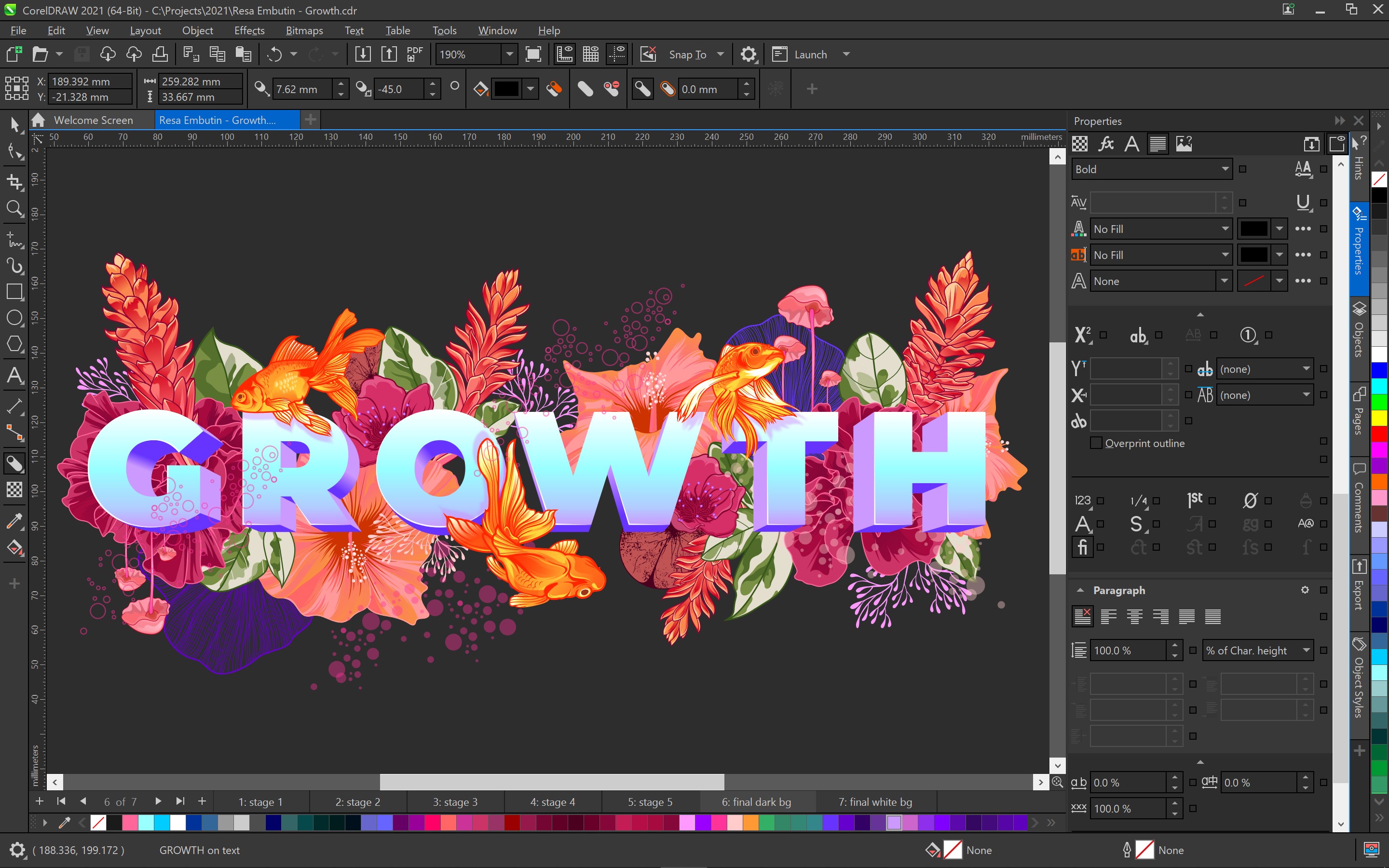Click the Publish to PDF toolbar icon
The image size is (1389, 868).
tap(414, 54)
